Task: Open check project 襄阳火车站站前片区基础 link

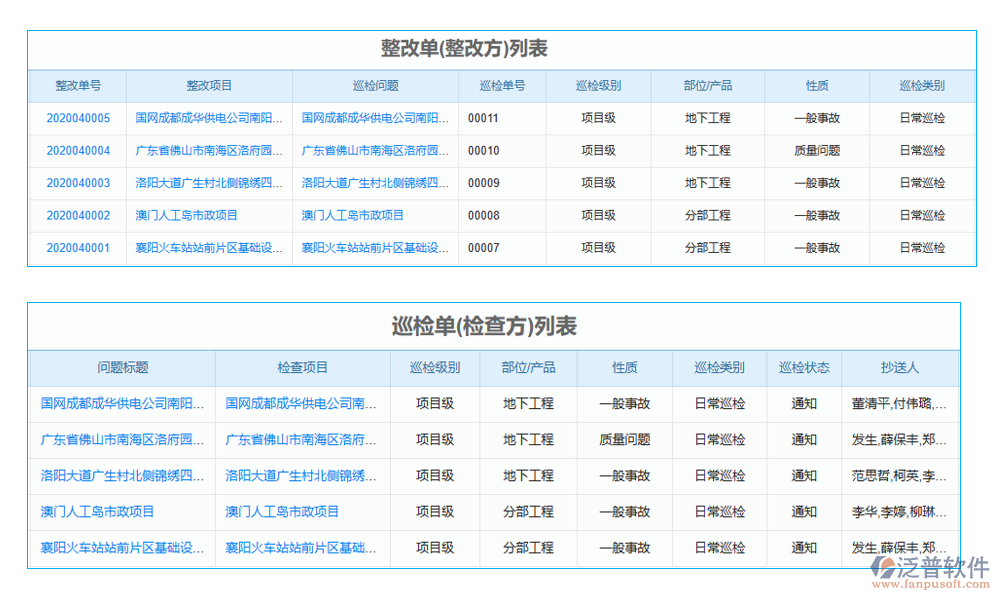Action: point(300,548)
